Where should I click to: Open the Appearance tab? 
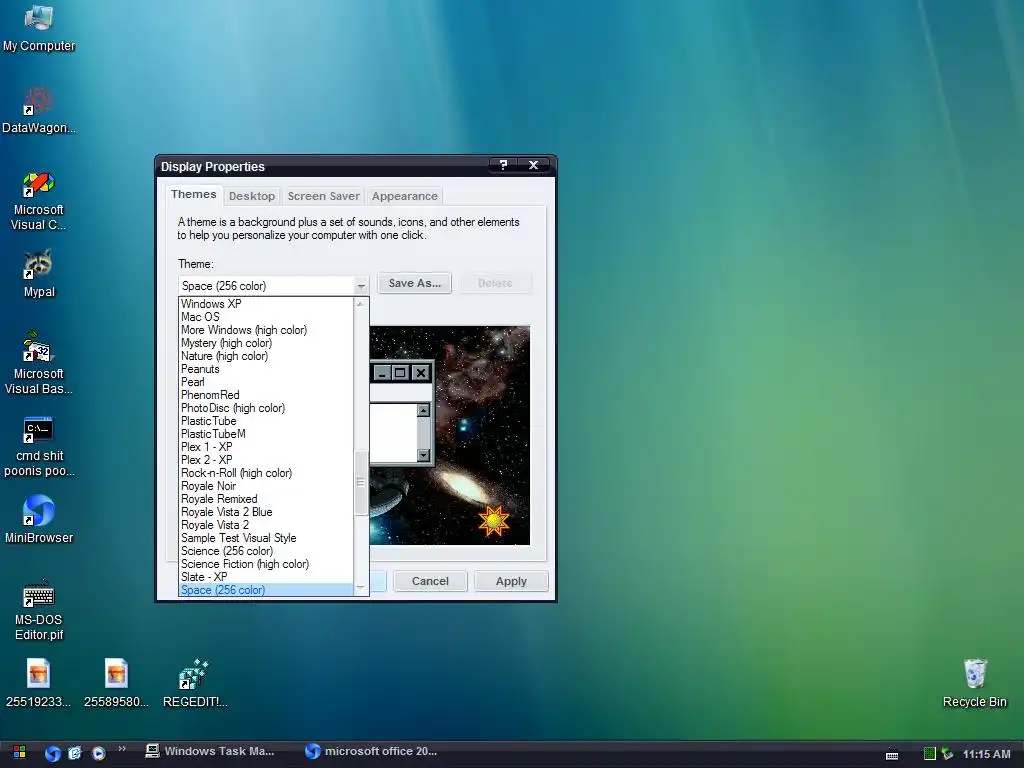coord(404,196)
